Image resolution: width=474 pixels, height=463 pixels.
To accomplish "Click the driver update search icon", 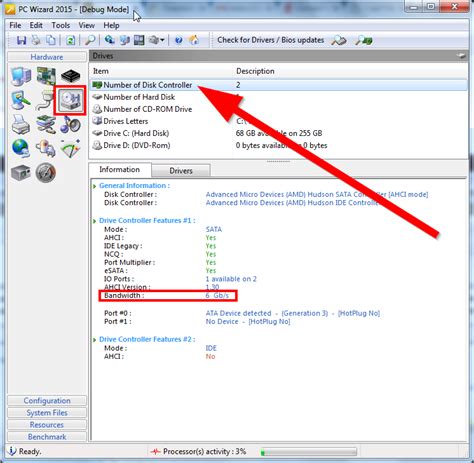I will click(x=339, y=40).
